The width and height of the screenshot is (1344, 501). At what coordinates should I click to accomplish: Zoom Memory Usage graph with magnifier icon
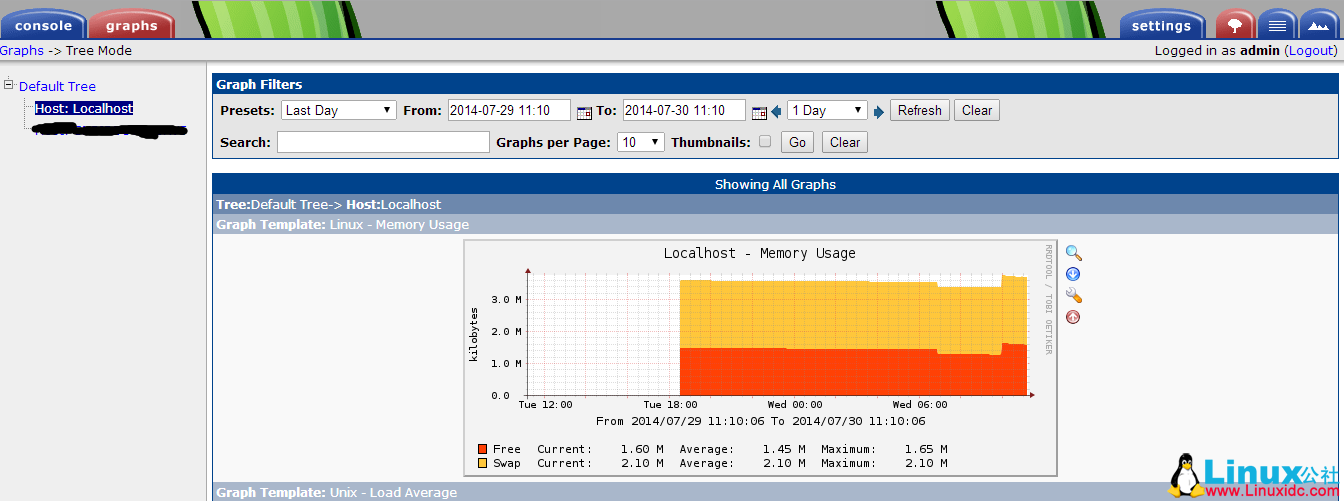(1073, 254)
